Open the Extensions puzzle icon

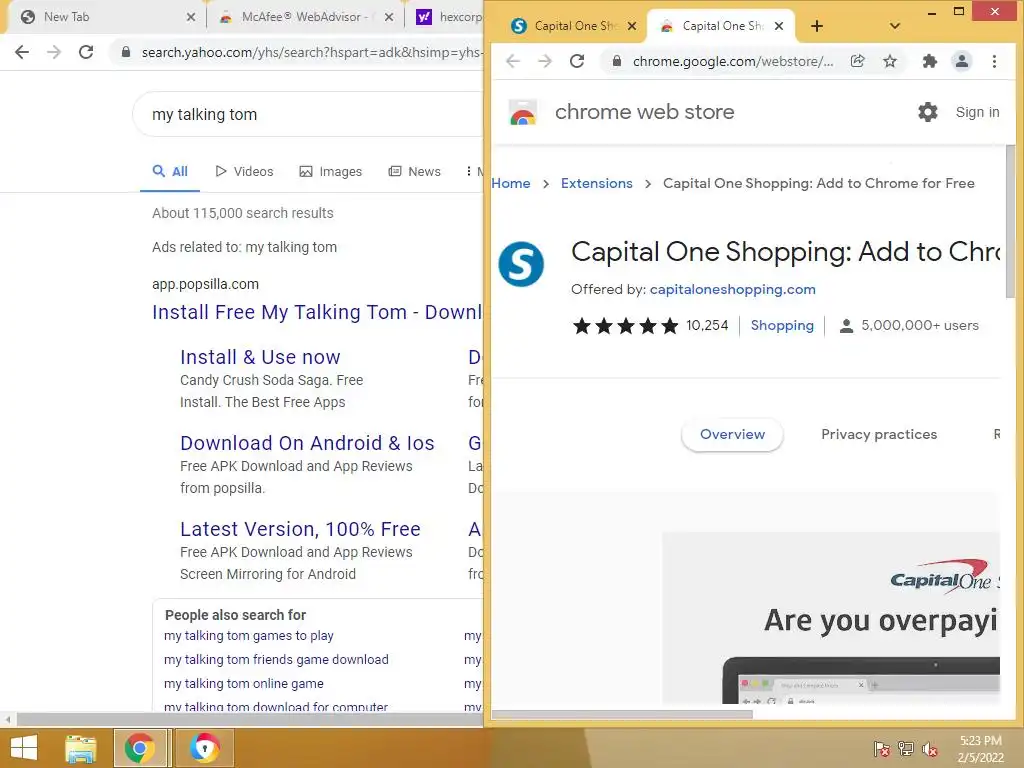click(929, 61)
